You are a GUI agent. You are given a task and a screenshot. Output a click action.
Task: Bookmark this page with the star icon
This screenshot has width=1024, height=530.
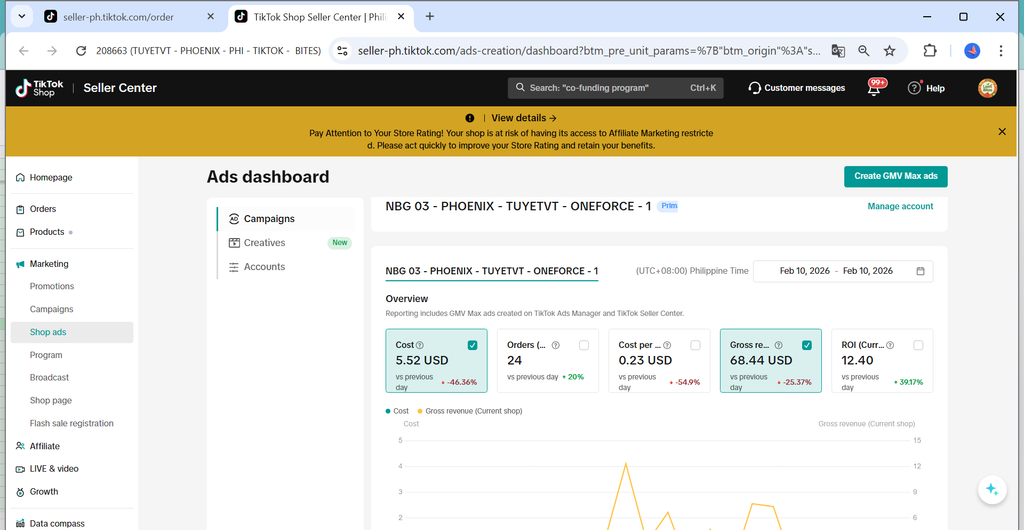click(x=889, y=51)
